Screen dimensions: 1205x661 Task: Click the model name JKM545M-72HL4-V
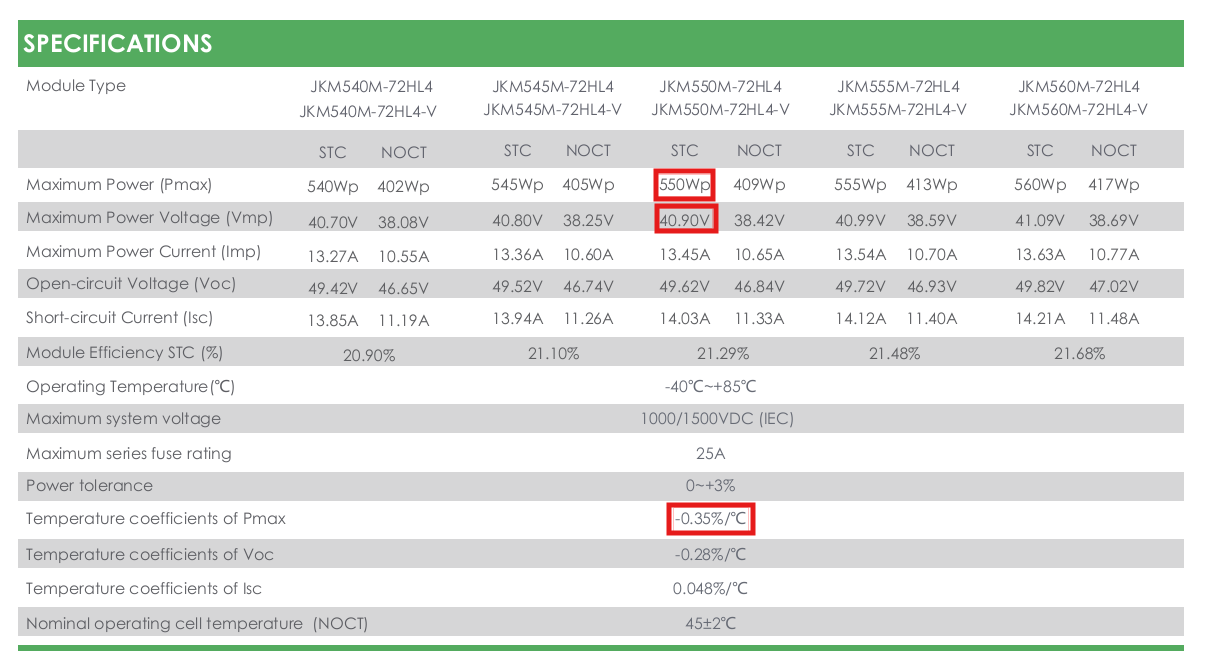coord(552,110)
